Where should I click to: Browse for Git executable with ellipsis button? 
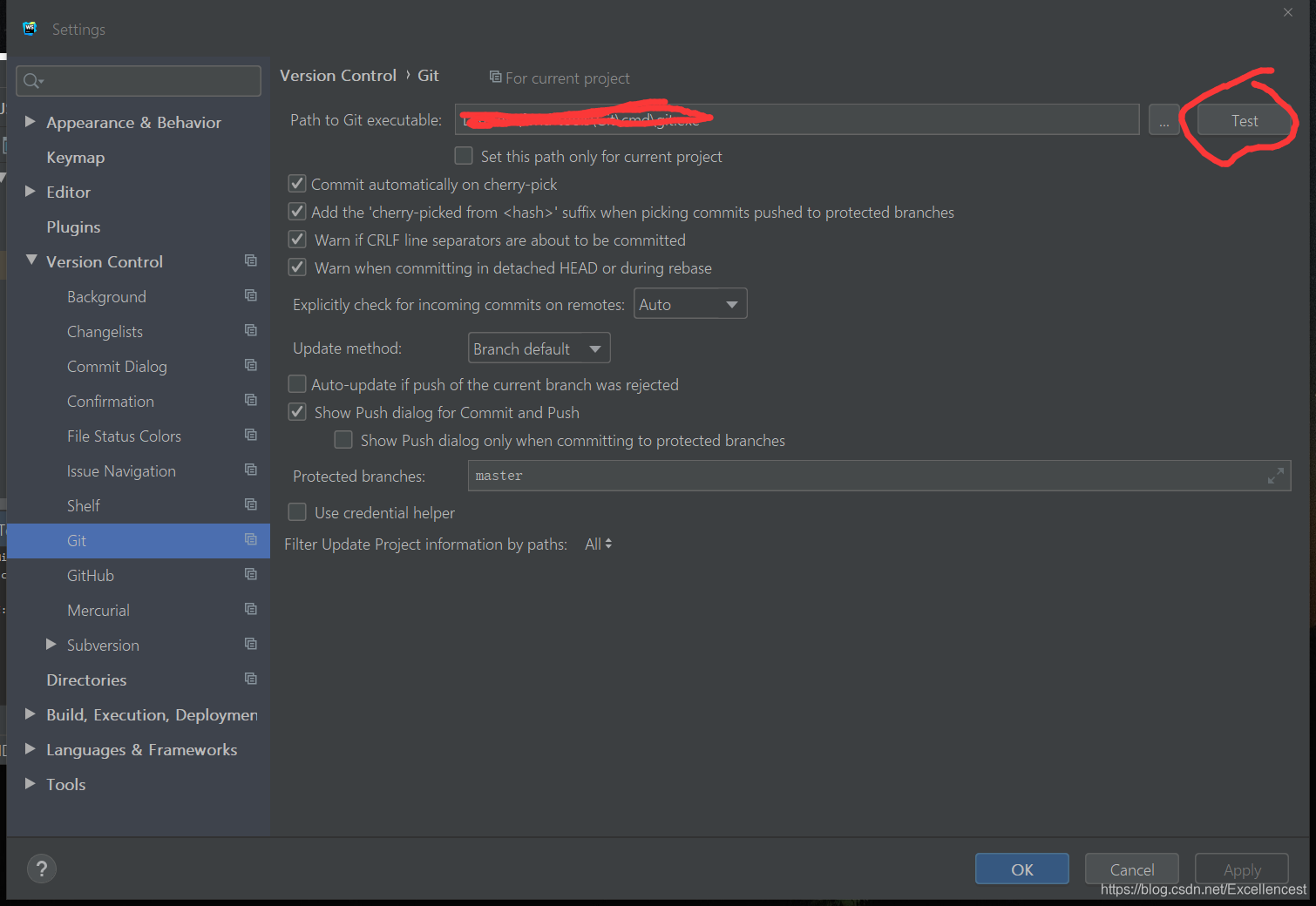pos(1163,120)
